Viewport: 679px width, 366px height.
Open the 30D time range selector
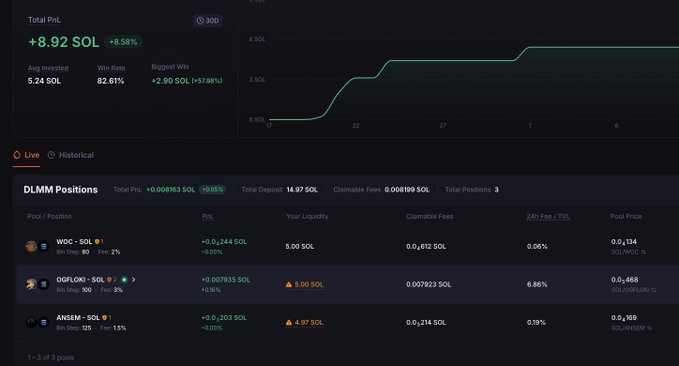click(x=207, y=20)
